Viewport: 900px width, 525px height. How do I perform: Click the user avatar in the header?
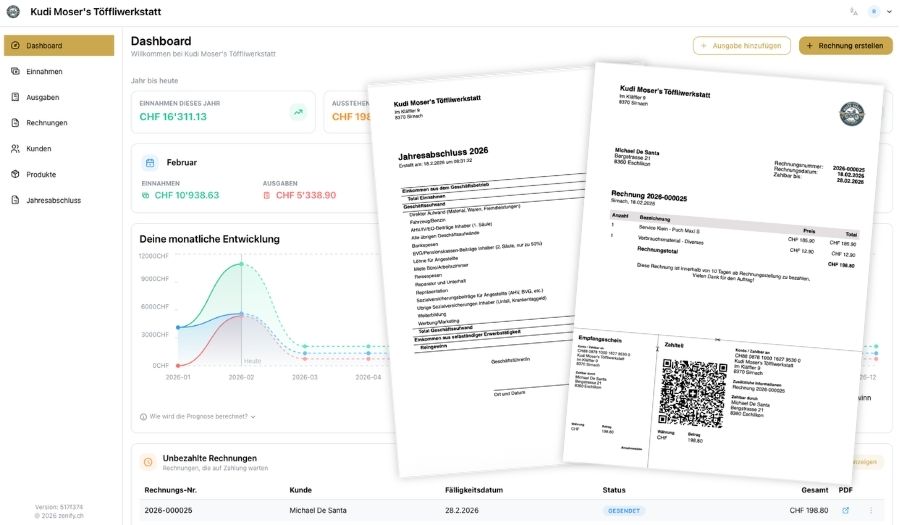pos(874,11)
